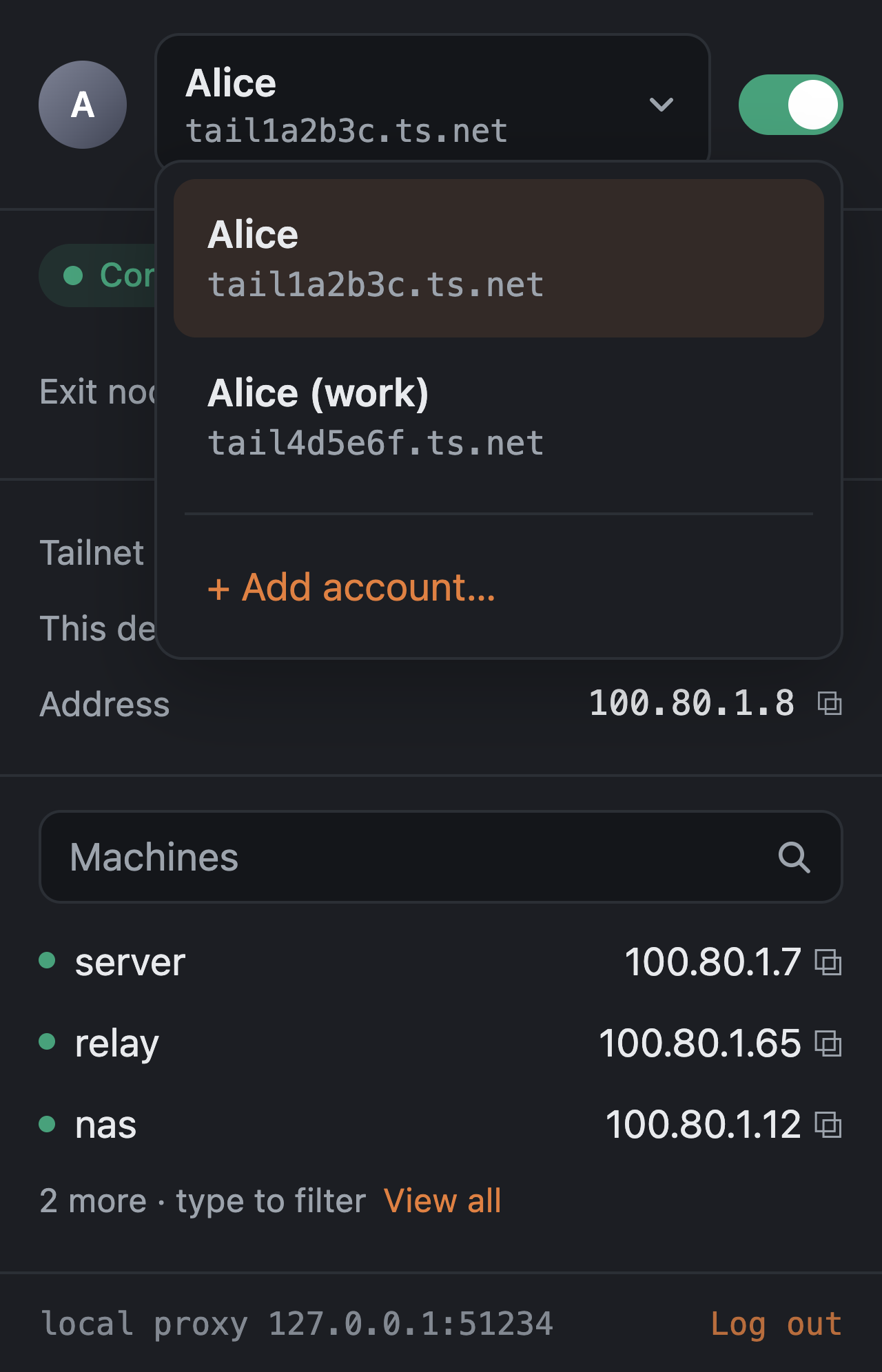
Task: Click the local proxy 127.0.0.1:51234 text
Action: coord(297,1324)
